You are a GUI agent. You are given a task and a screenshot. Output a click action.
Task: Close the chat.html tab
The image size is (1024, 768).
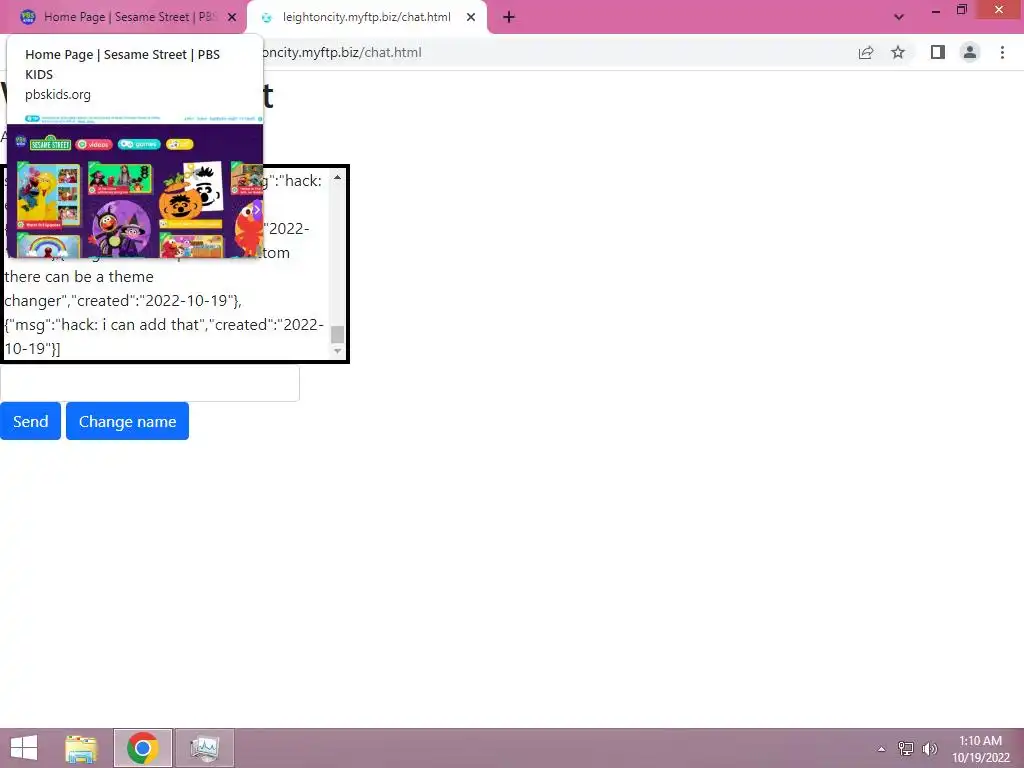tap(471, 17)
